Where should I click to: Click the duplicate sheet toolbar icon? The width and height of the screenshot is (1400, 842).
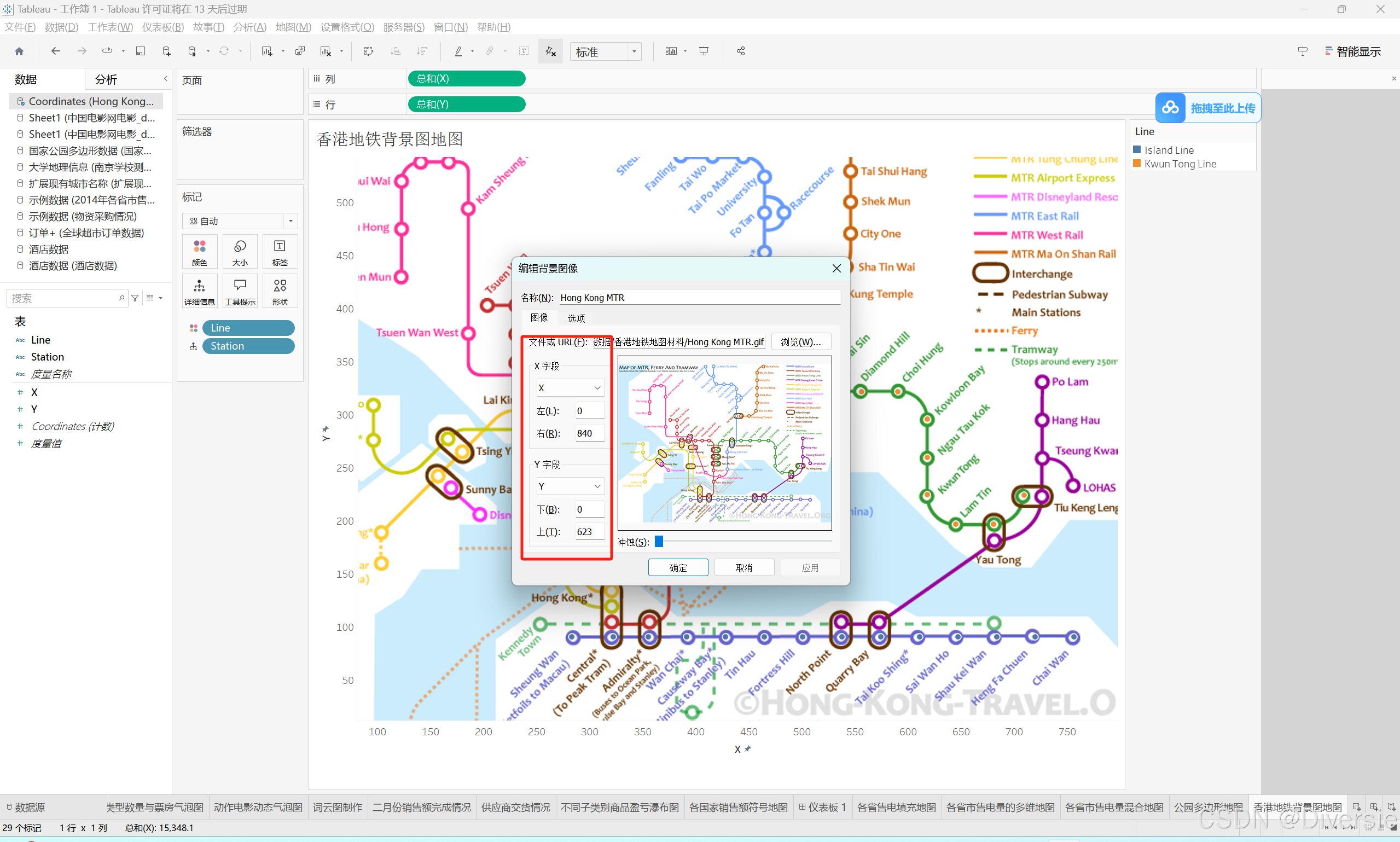pyautogui.click(x=300, y=51)
